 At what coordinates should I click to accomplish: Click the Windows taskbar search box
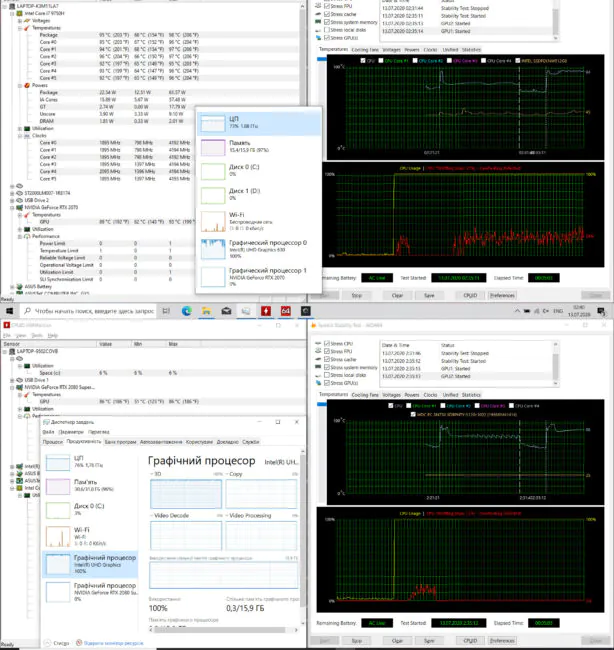88,311
